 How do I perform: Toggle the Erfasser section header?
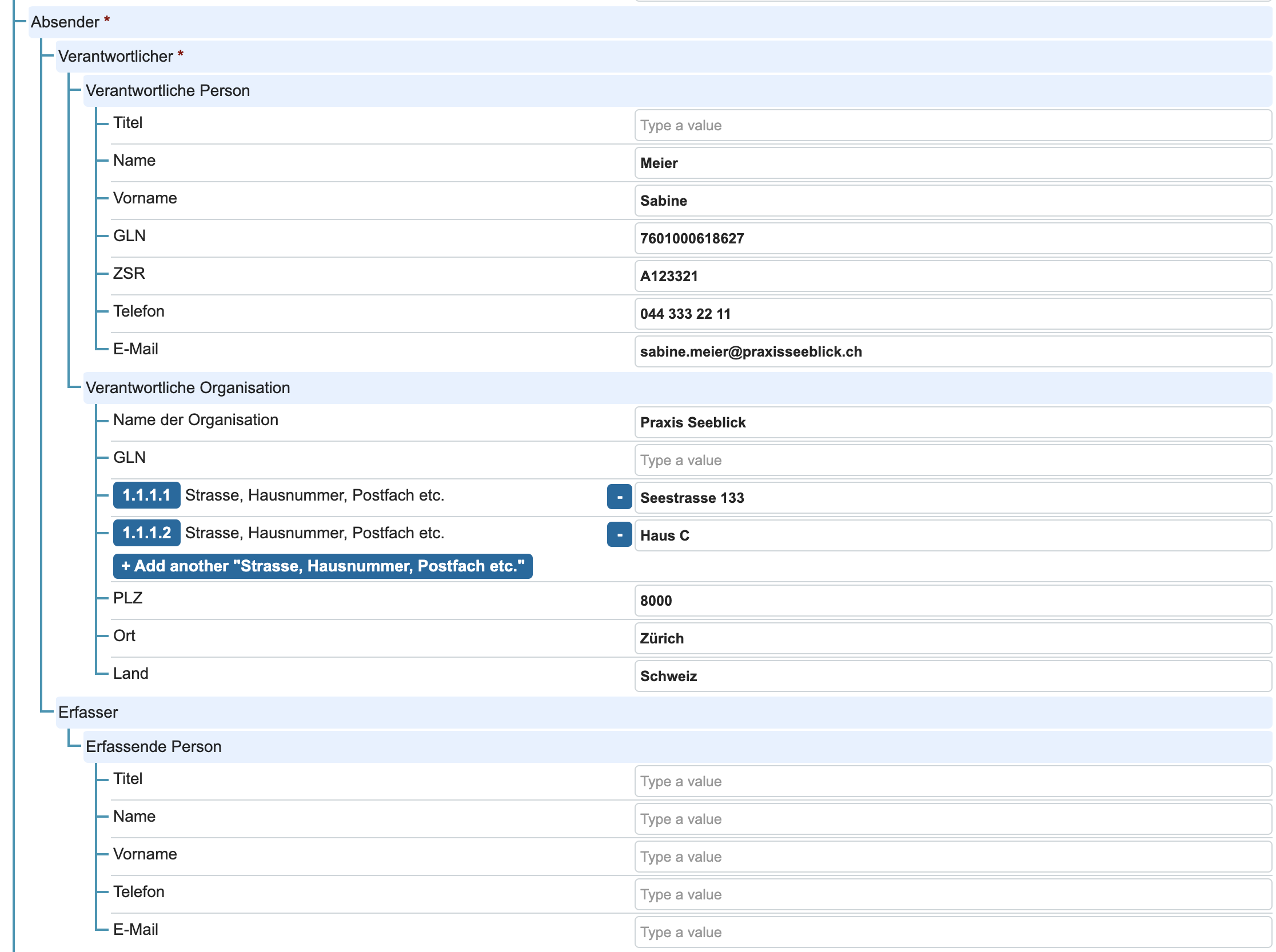tap(87, 712)
